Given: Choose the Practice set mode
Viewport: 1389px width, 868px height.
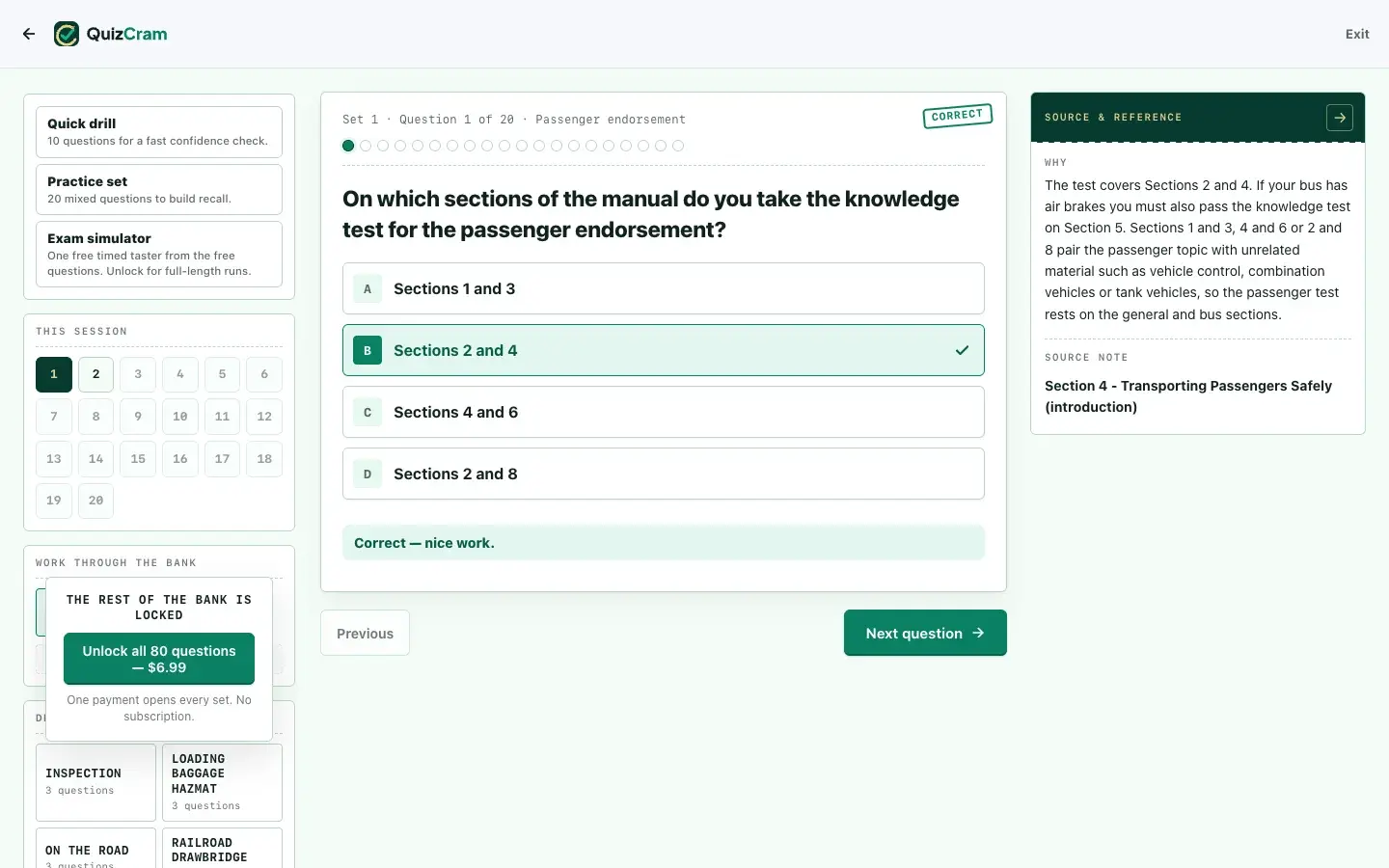Looking at the screenshot, I should click(x=159, y=189).
